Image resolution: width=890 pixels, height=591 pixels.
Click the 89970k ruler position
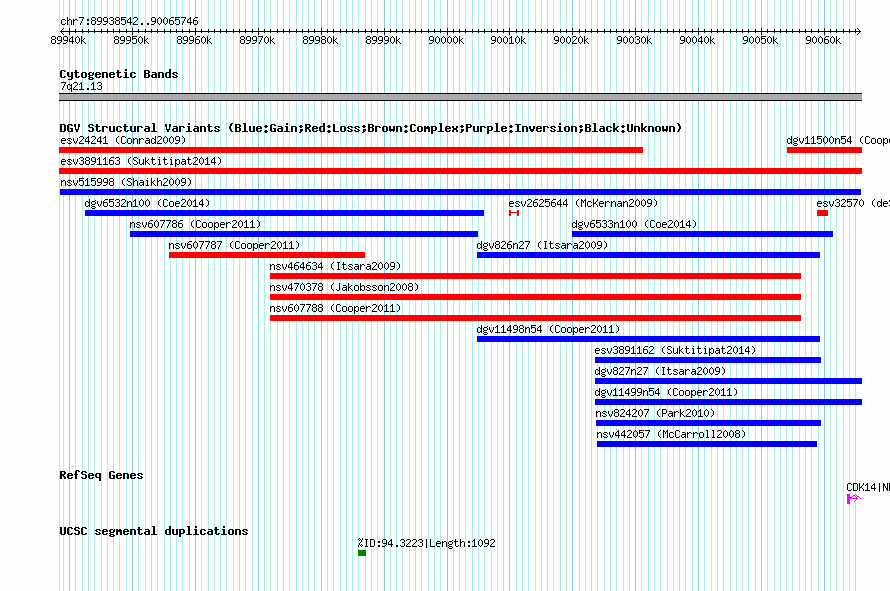257,40
